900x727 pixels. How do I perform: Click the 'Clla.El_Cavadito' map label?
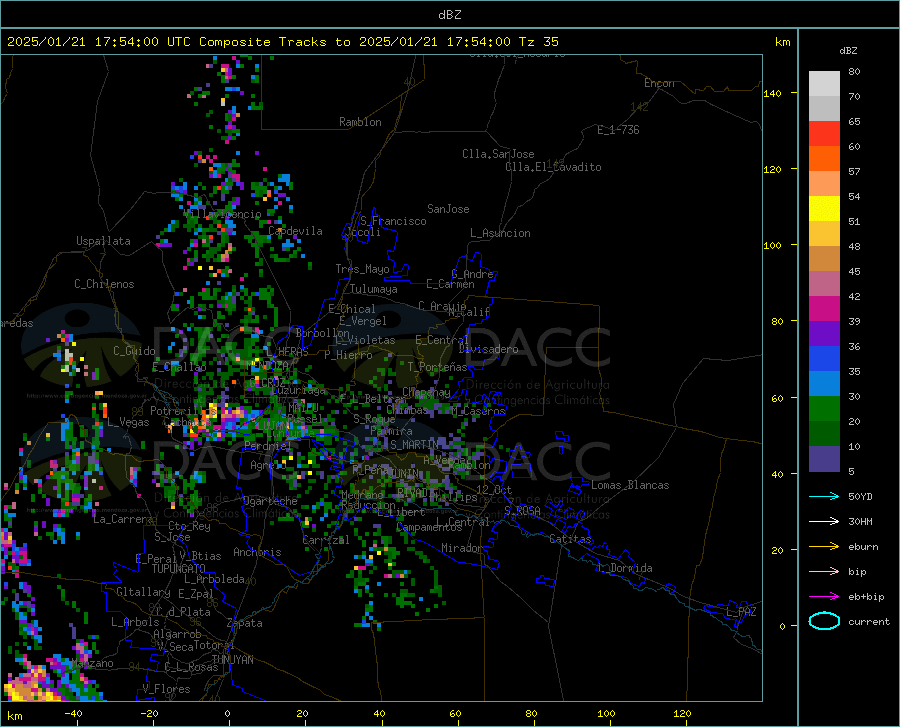(x=553, y=167)
